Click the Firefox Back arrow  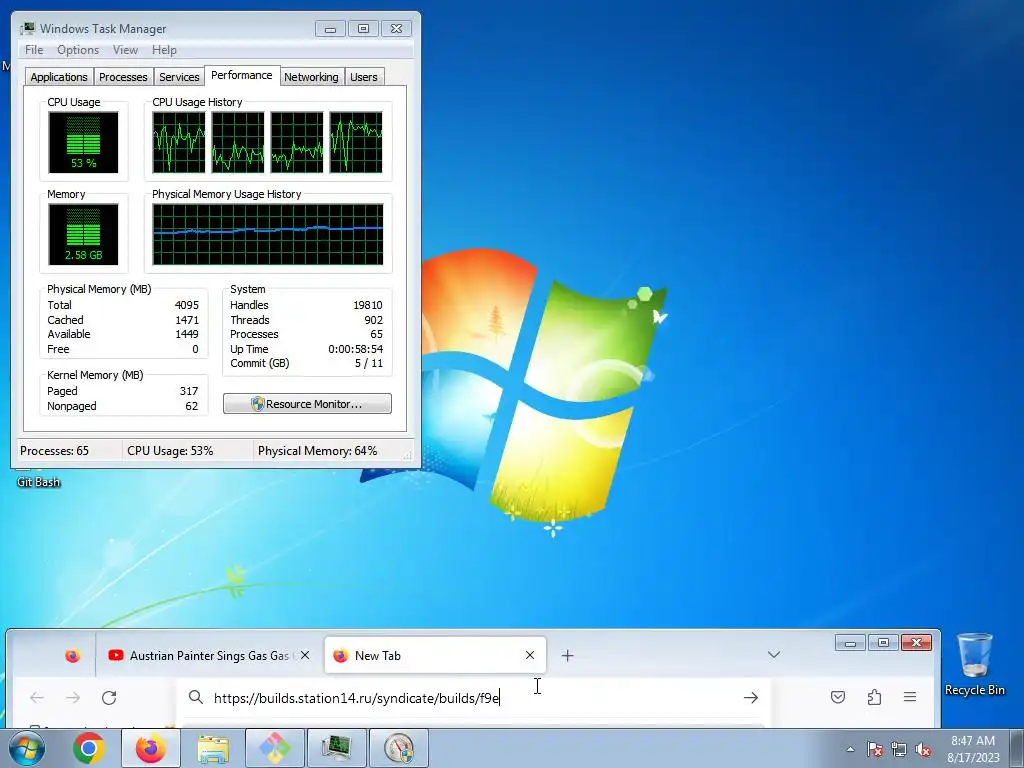pyautogui.click(x=37, y=697)
